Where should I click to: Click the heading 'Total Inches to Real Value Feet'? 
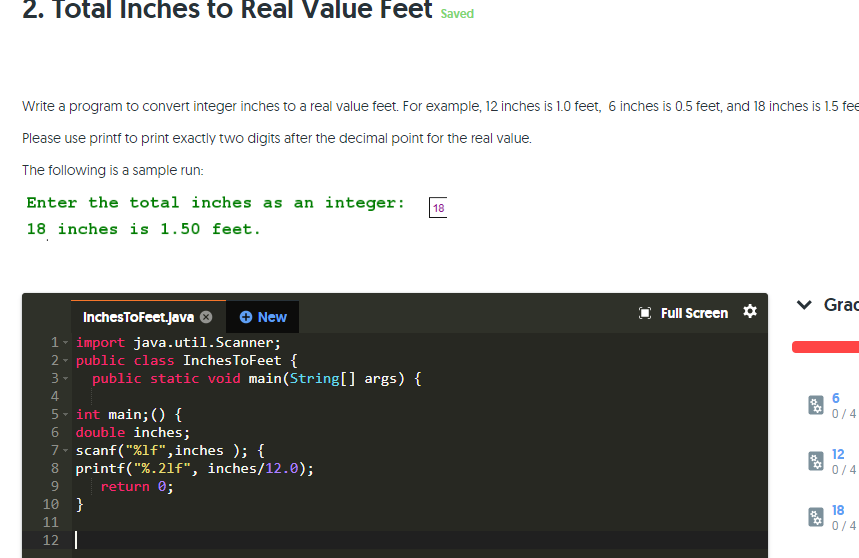[x=242, y=10]
